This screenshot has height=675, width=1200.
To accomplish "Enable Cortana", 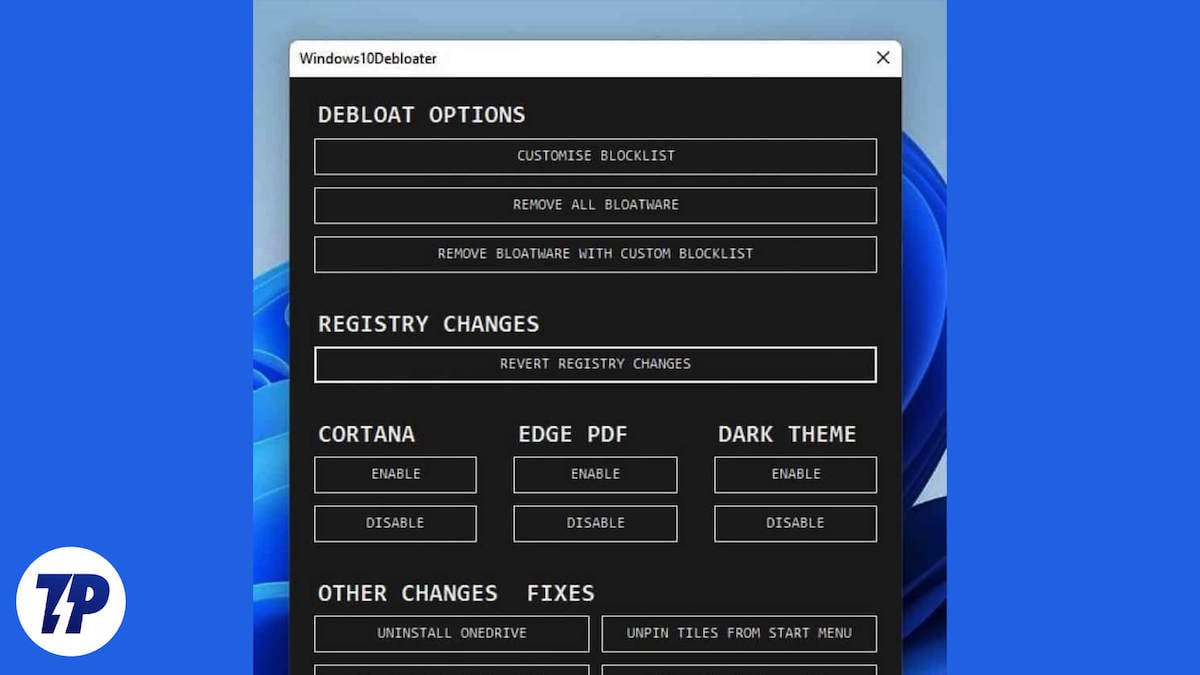I will 395,474.
